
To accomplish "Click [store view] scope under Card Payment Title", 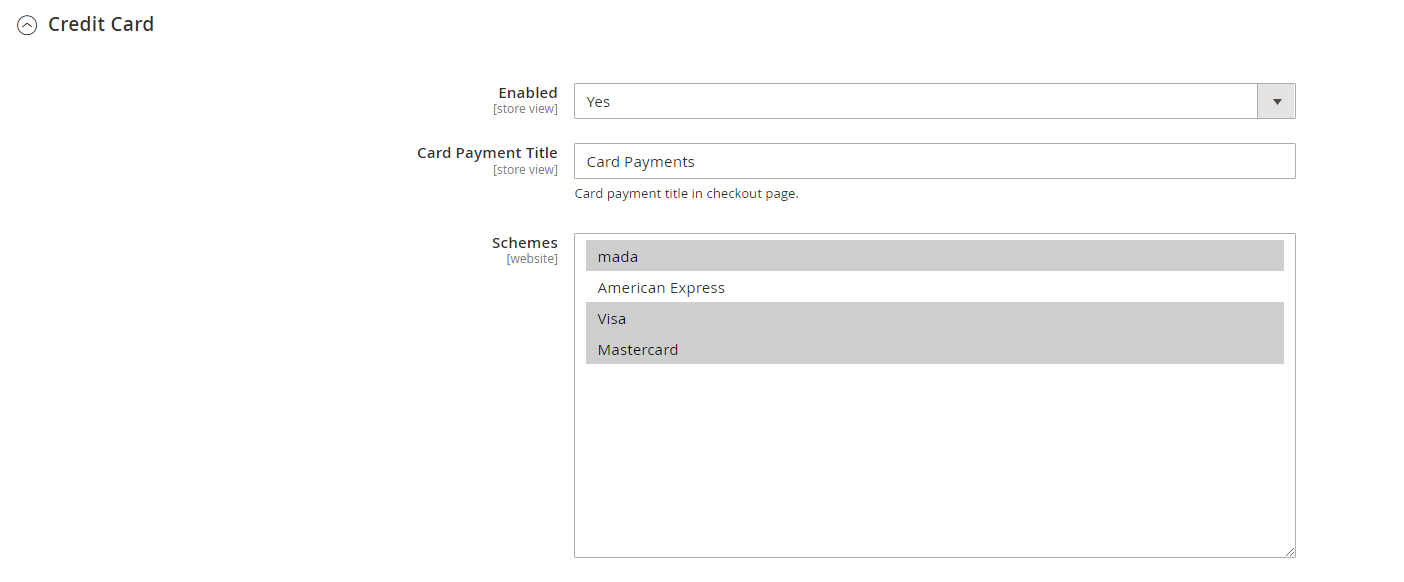I will [x=525, y=170].
